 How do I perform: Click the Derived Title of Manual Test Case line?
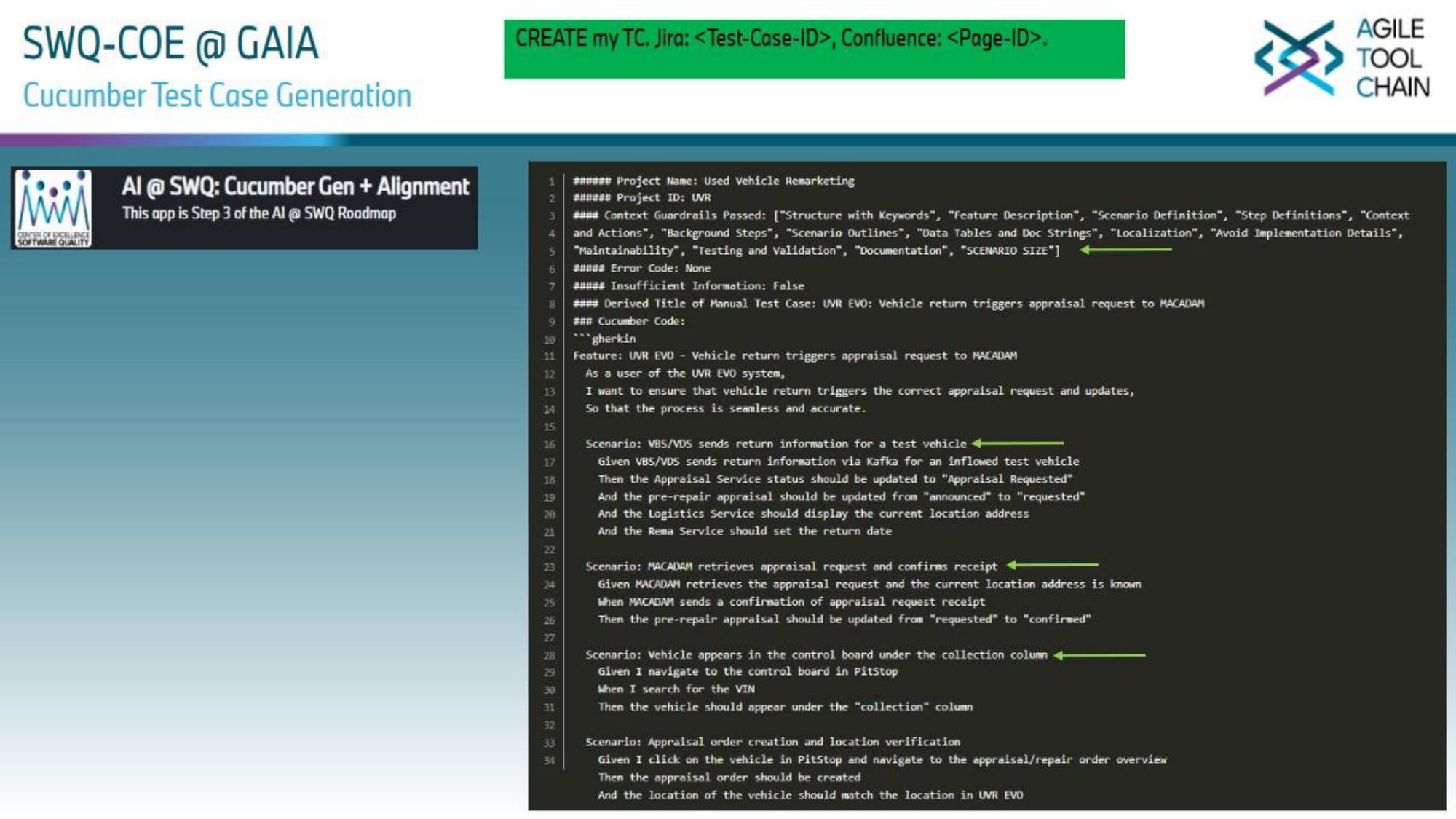click(x=888, y=304)
